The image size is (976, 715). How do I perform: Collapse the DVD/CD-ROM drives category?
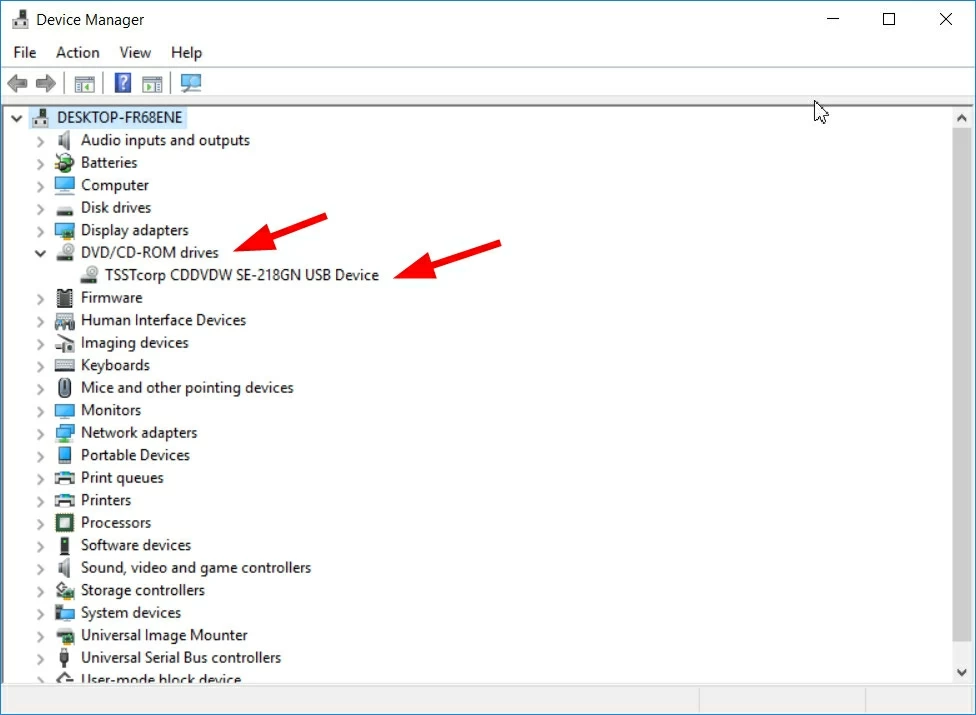pyautogui.click(x=40, y=253)
